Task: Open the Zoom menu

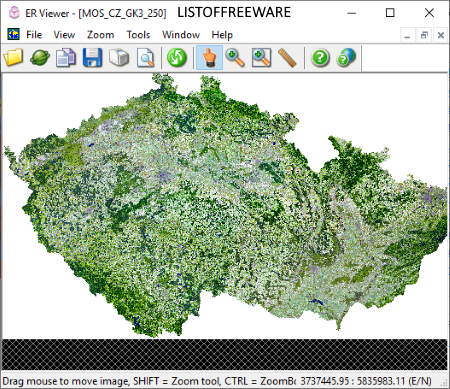Action: (x=100, y=35)
